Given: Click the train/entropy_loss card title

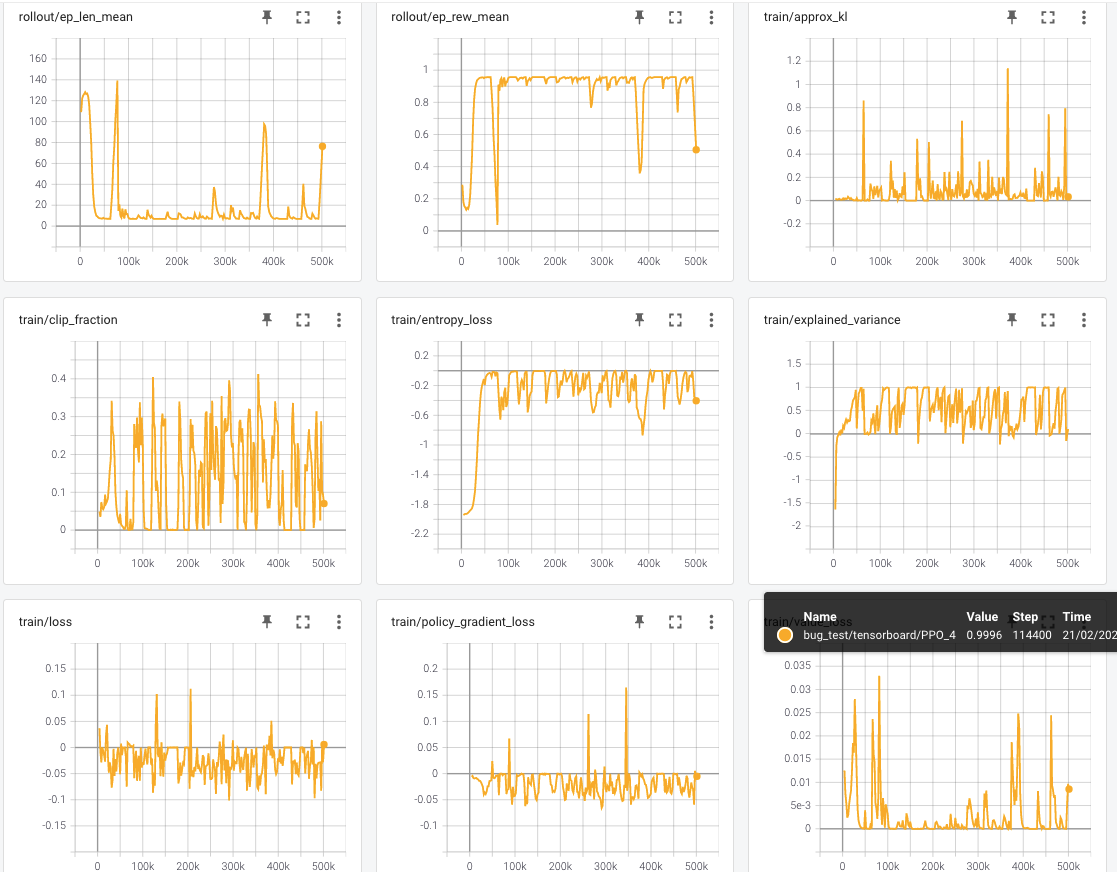Looking at the screenshot, I should [442, 320].
